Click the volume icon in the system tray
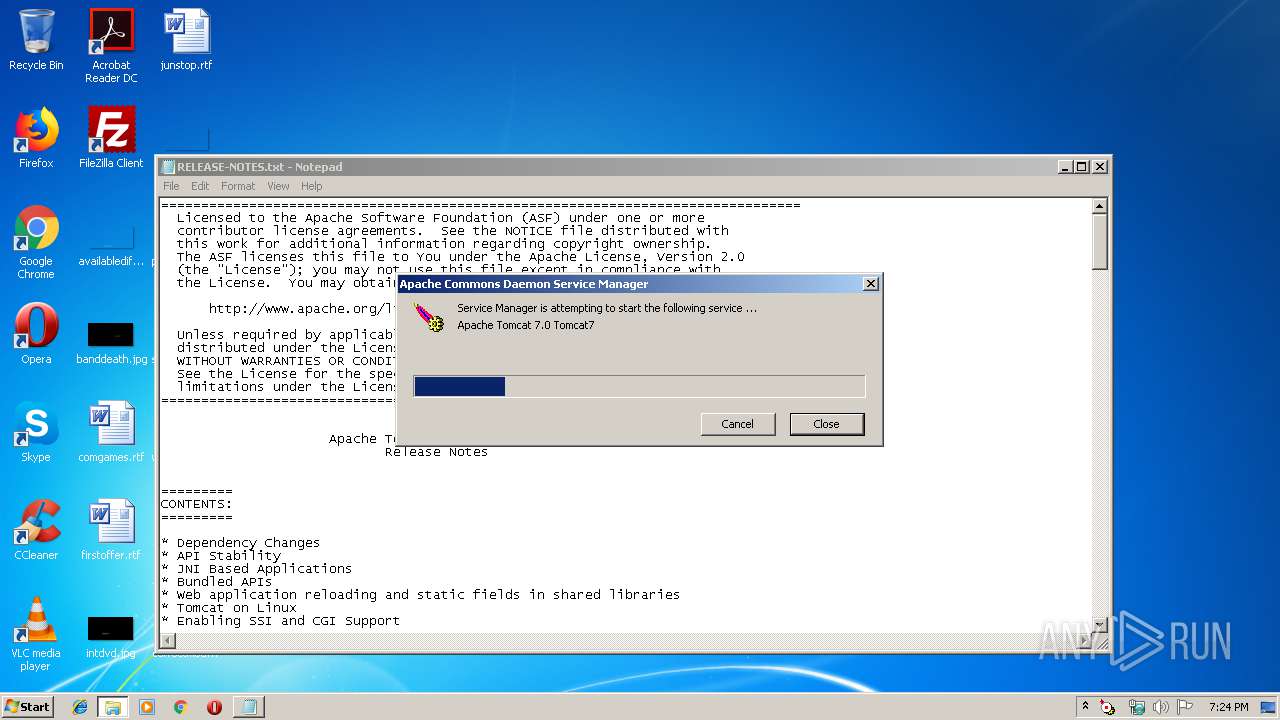1280x720 pixels. click(x=1160, y=707)
